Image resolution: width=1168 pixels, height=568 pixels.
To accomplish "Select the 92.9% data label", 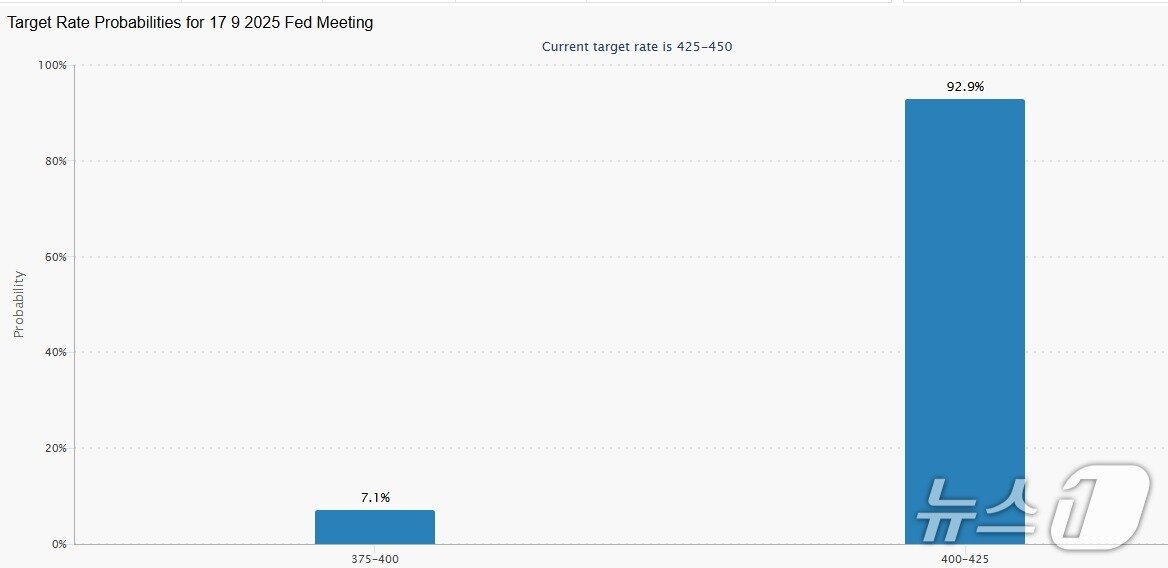I will pyautogui.click(x=965, y=87).
